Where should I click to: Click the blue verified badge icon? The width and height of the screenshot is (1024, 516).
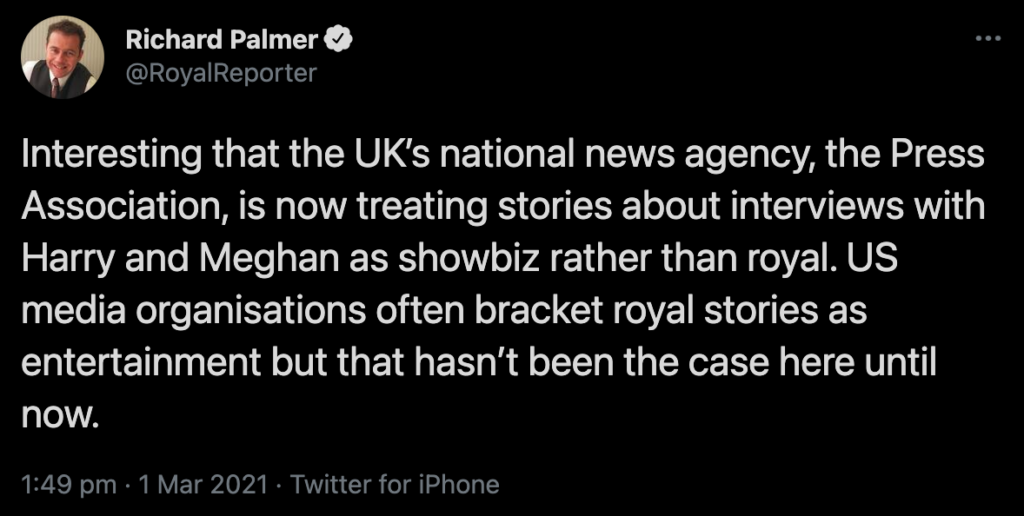click(x=339, y=40)
